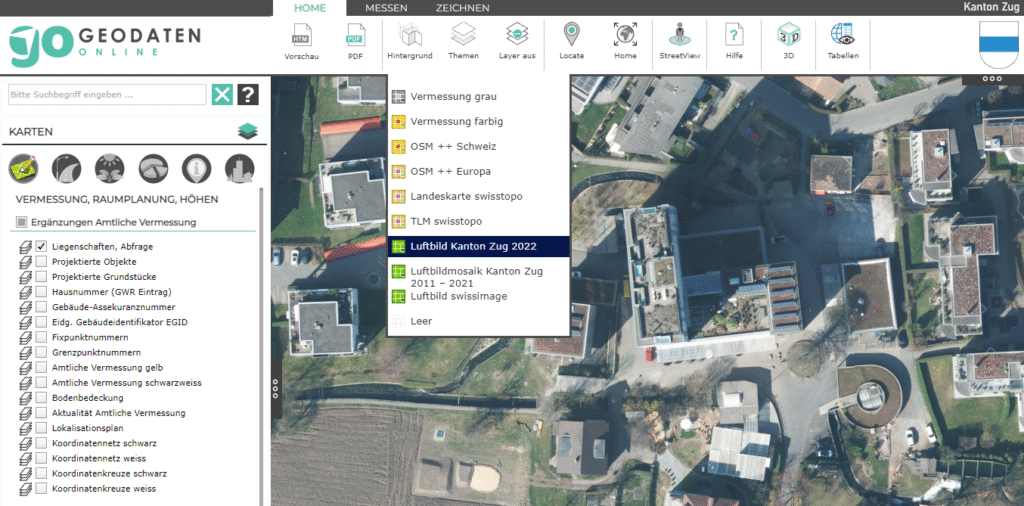The image size is (1024, 506).
Task: Enable Projektierte Objekte checkbox
Action: (42, 261)
